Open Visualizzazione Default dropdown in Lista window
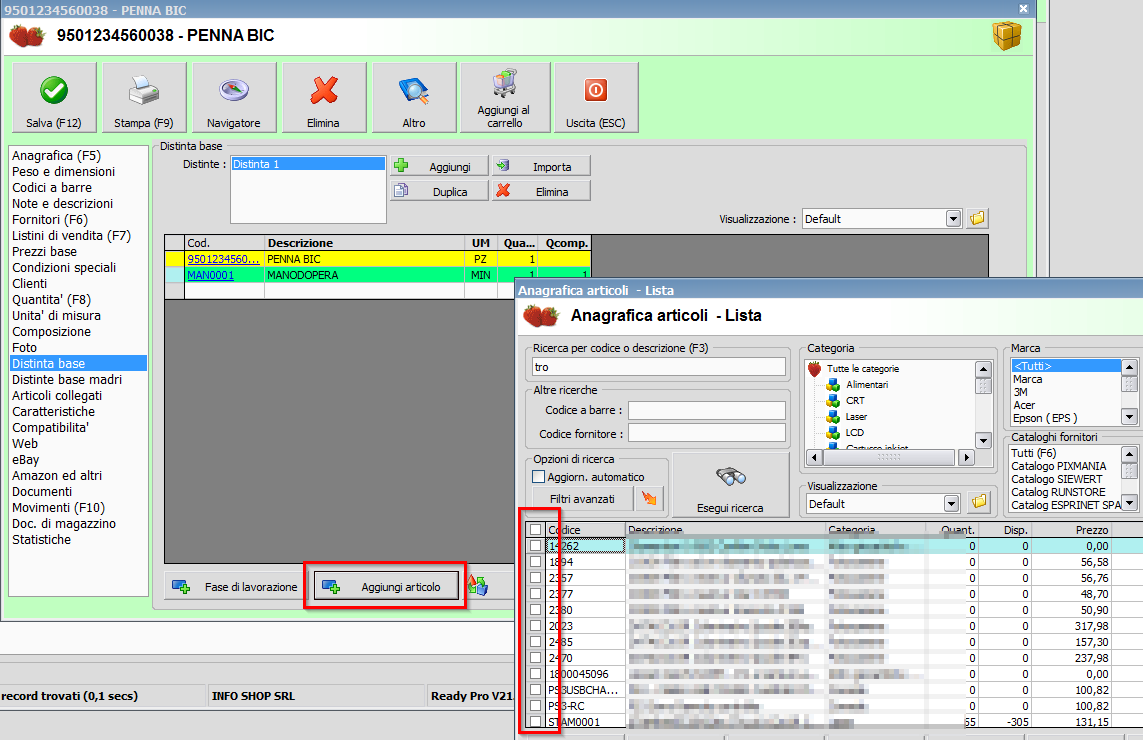The width and height of the screenshot is (1143, 740). 951,504
